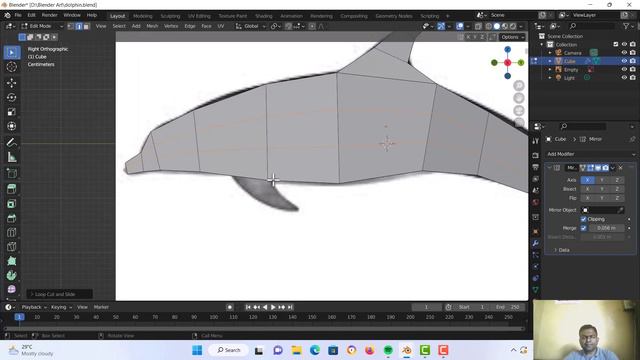Delete the Mirror modifier
The height and width of the screenshot is (360, 640).
coord(620,168)
